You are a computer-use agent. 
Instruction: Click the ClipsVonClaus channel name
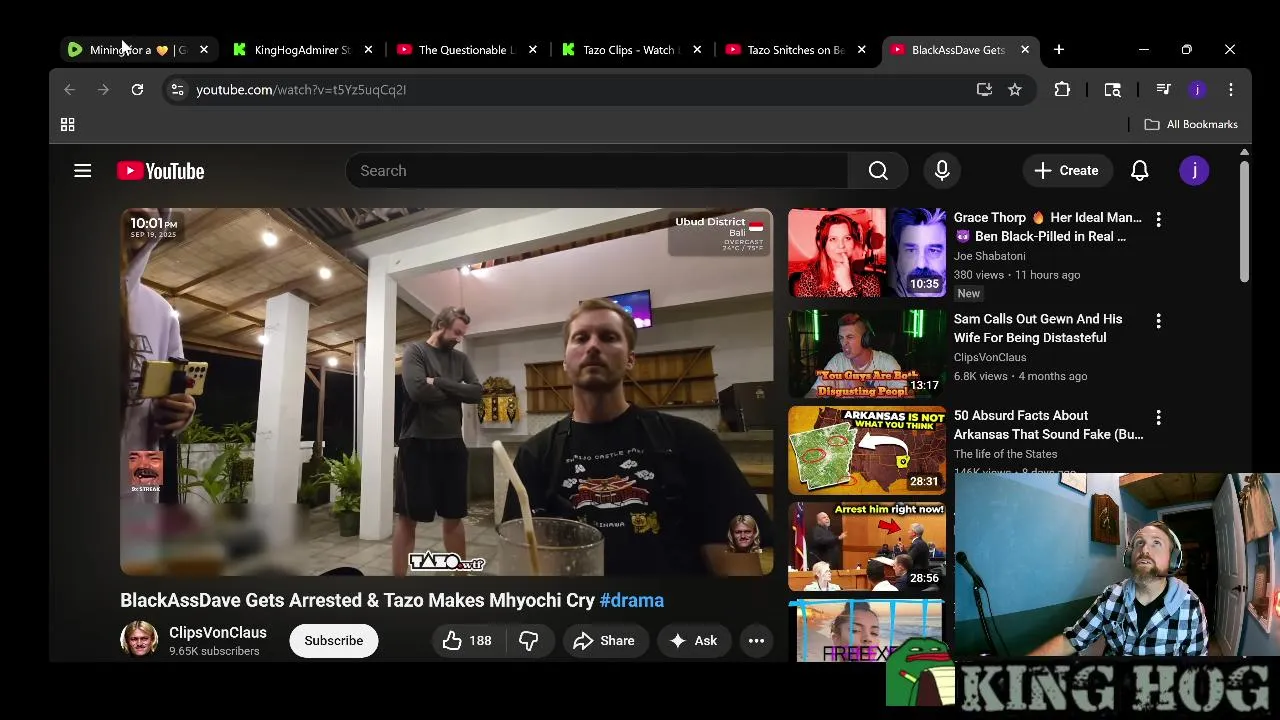[218, 633]
